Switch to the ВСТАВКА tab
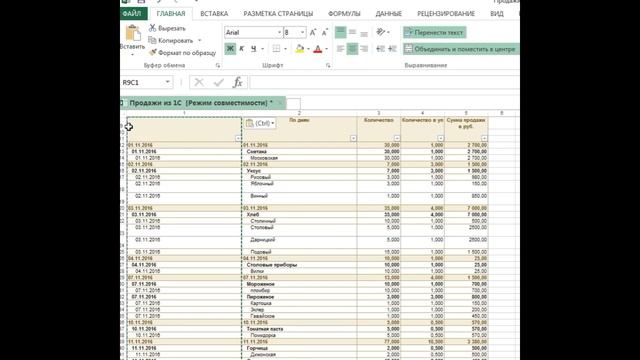The width and height of the screenshot is (640, 360). 214,13
